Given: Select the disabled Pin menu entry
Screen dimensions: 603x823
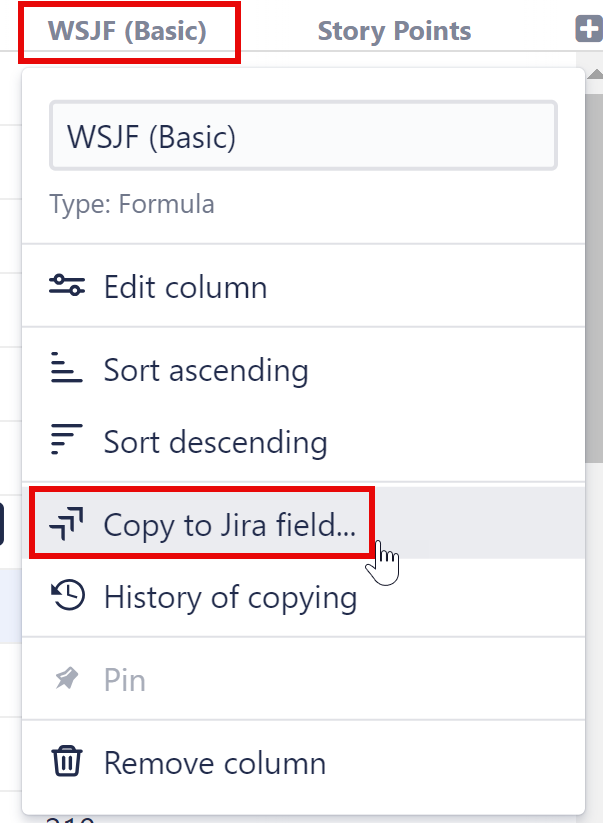Looking at the screenshot, I should (x=125, y=678).
